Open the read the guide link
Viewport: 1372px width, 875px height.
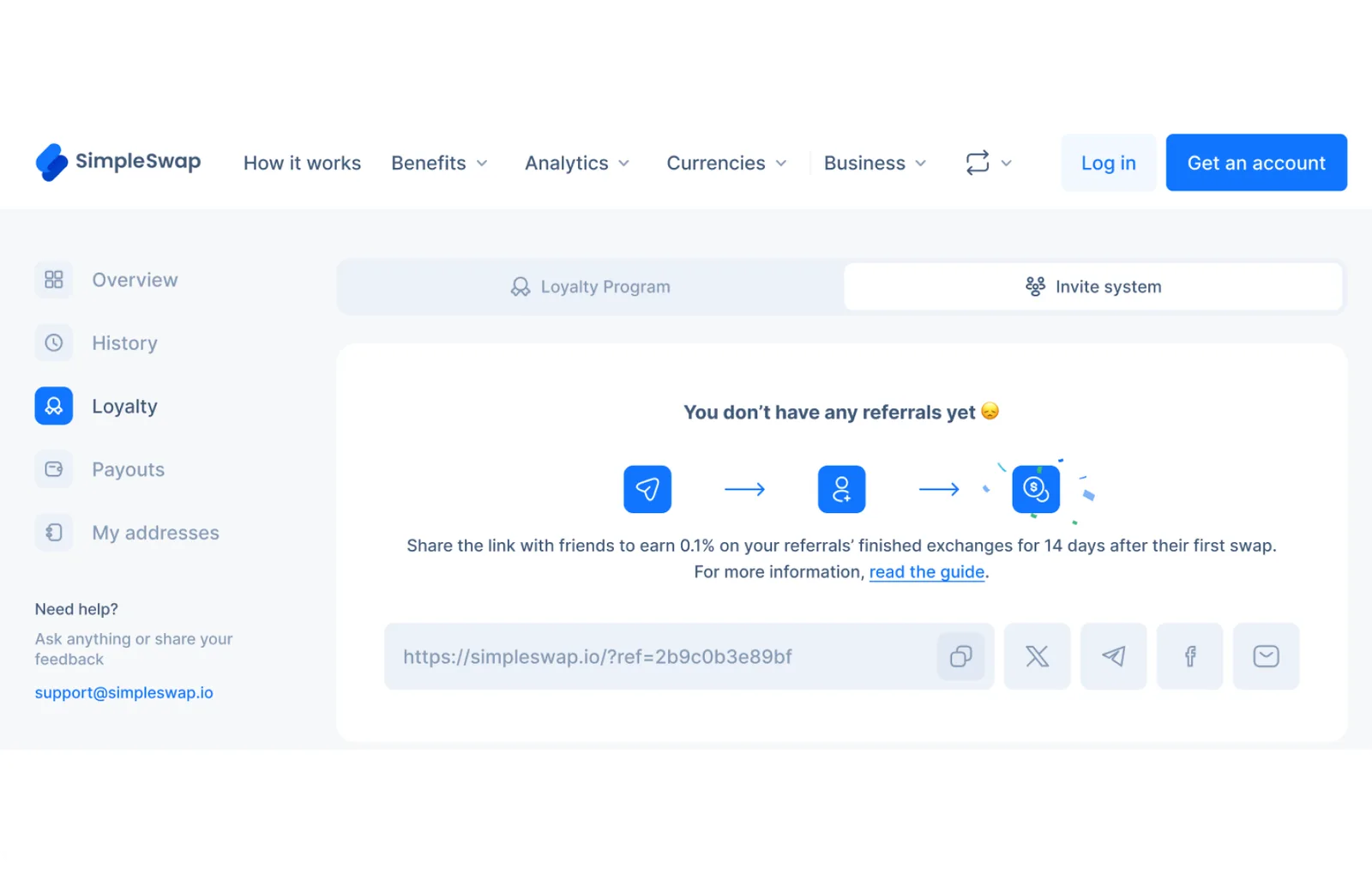click(x=927, y=572)
